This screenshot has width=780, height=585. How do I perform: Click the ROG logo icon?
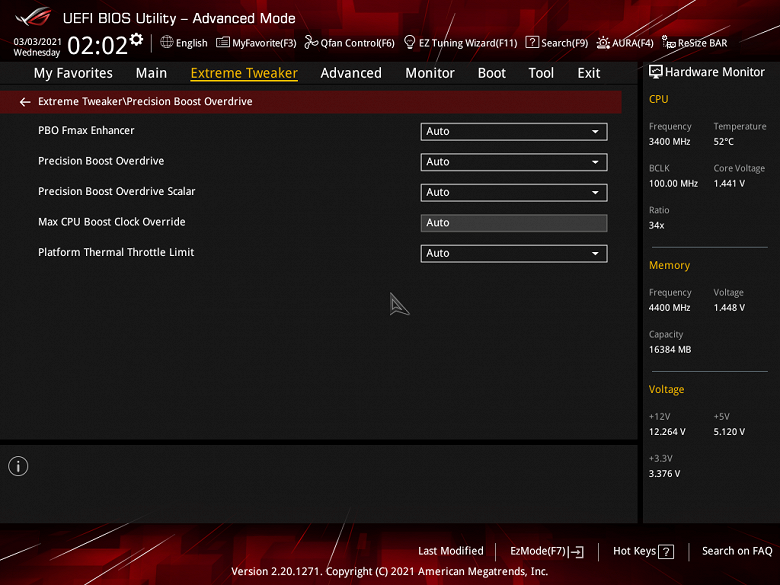coord(33,17)
